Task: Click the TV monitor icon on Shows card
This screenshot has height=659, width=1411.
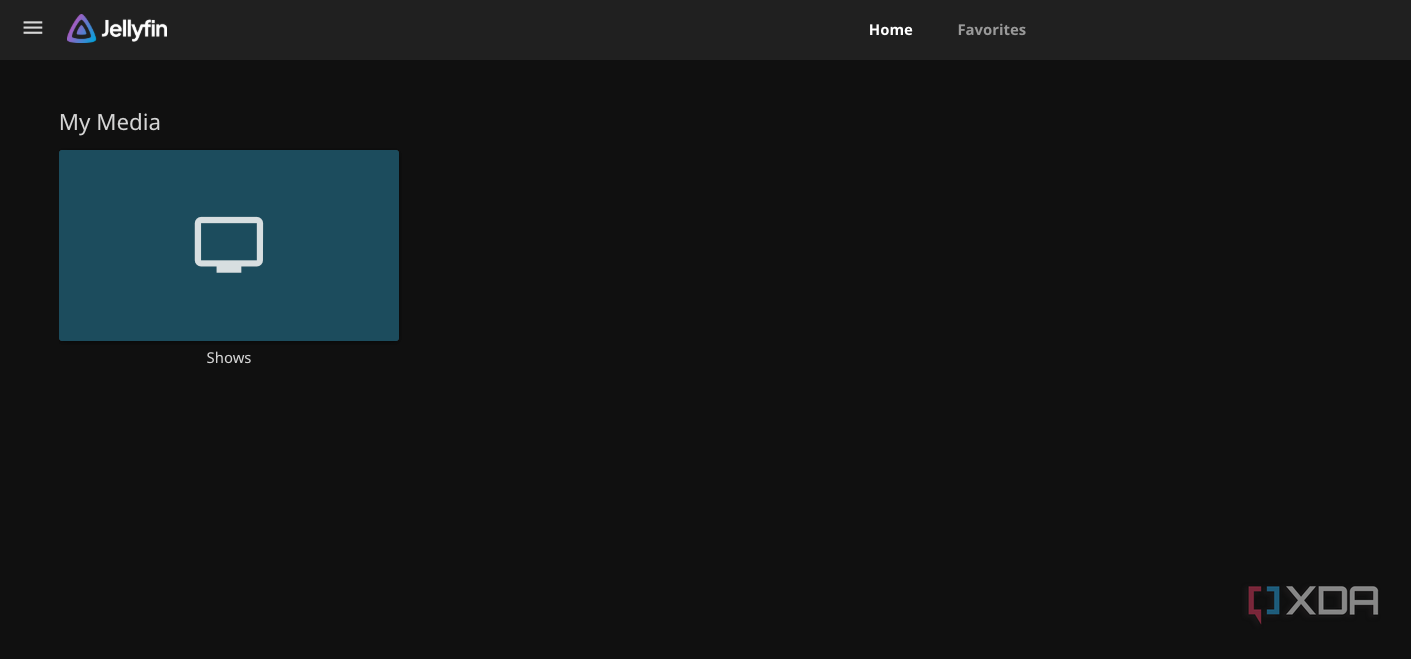Action: 229,244
